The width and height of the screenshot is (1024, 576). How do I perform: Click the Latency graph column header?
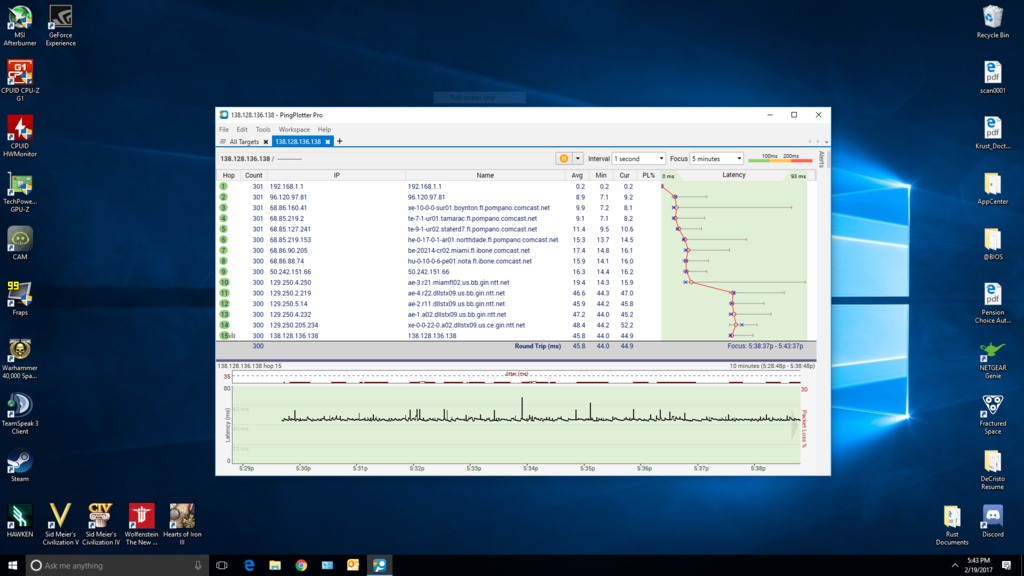(734, 175)
